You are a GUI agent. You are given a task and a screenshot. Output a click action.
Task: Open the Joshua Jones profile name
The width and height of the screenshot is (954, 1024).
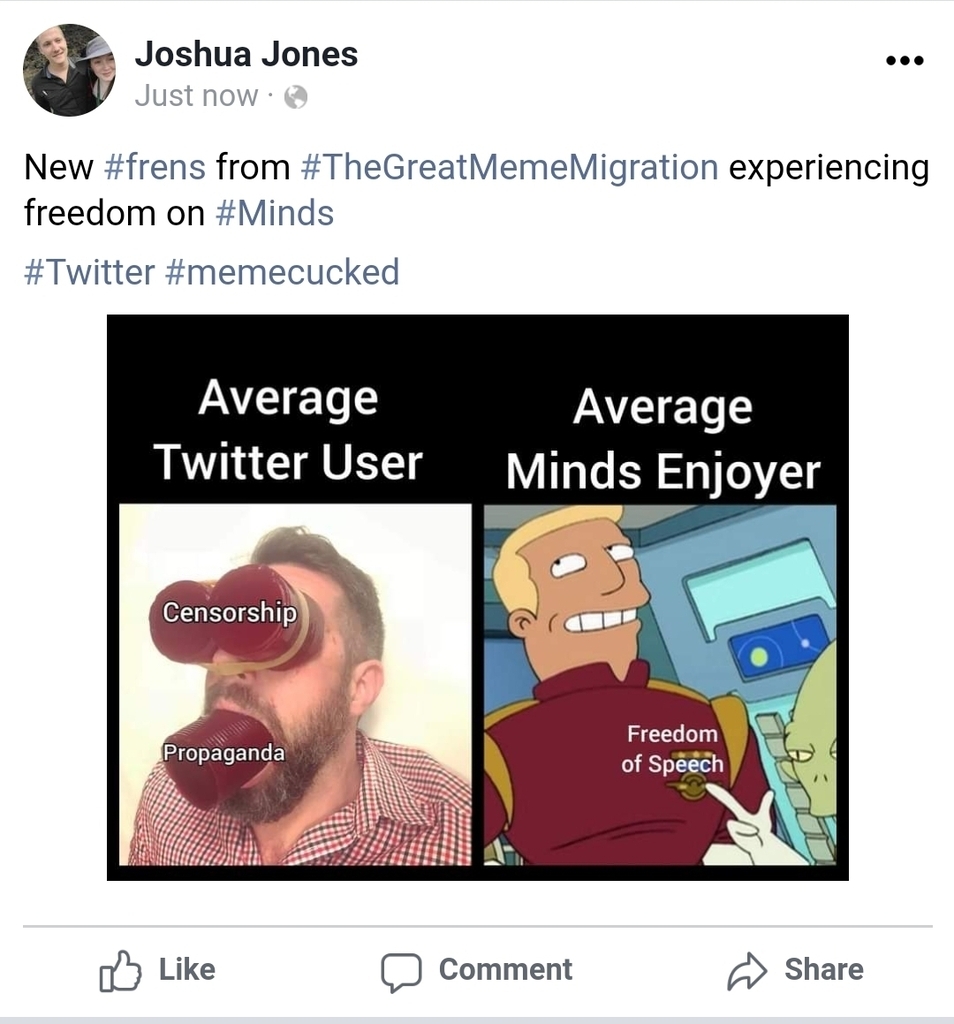point(246,54)
